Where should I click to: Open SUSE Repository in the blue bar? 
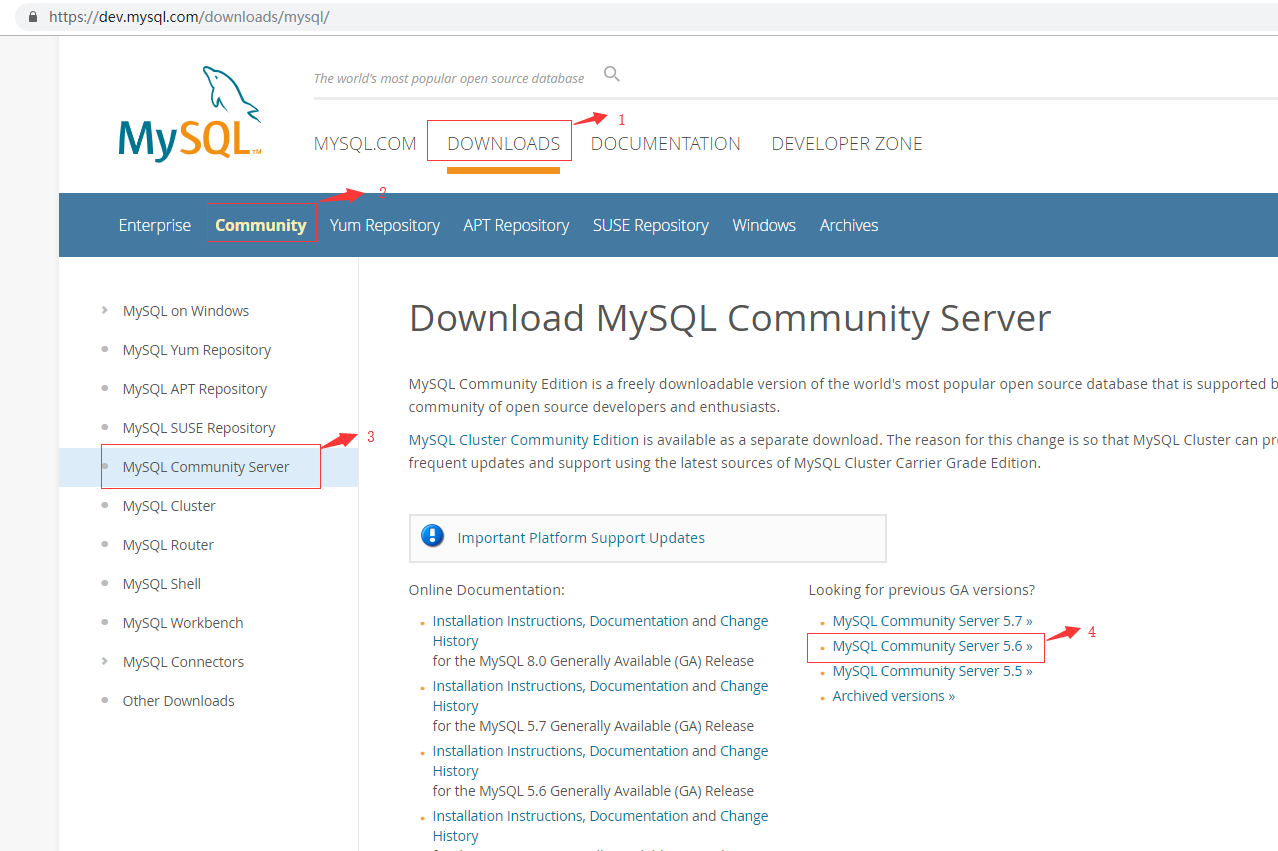point(651,225)
